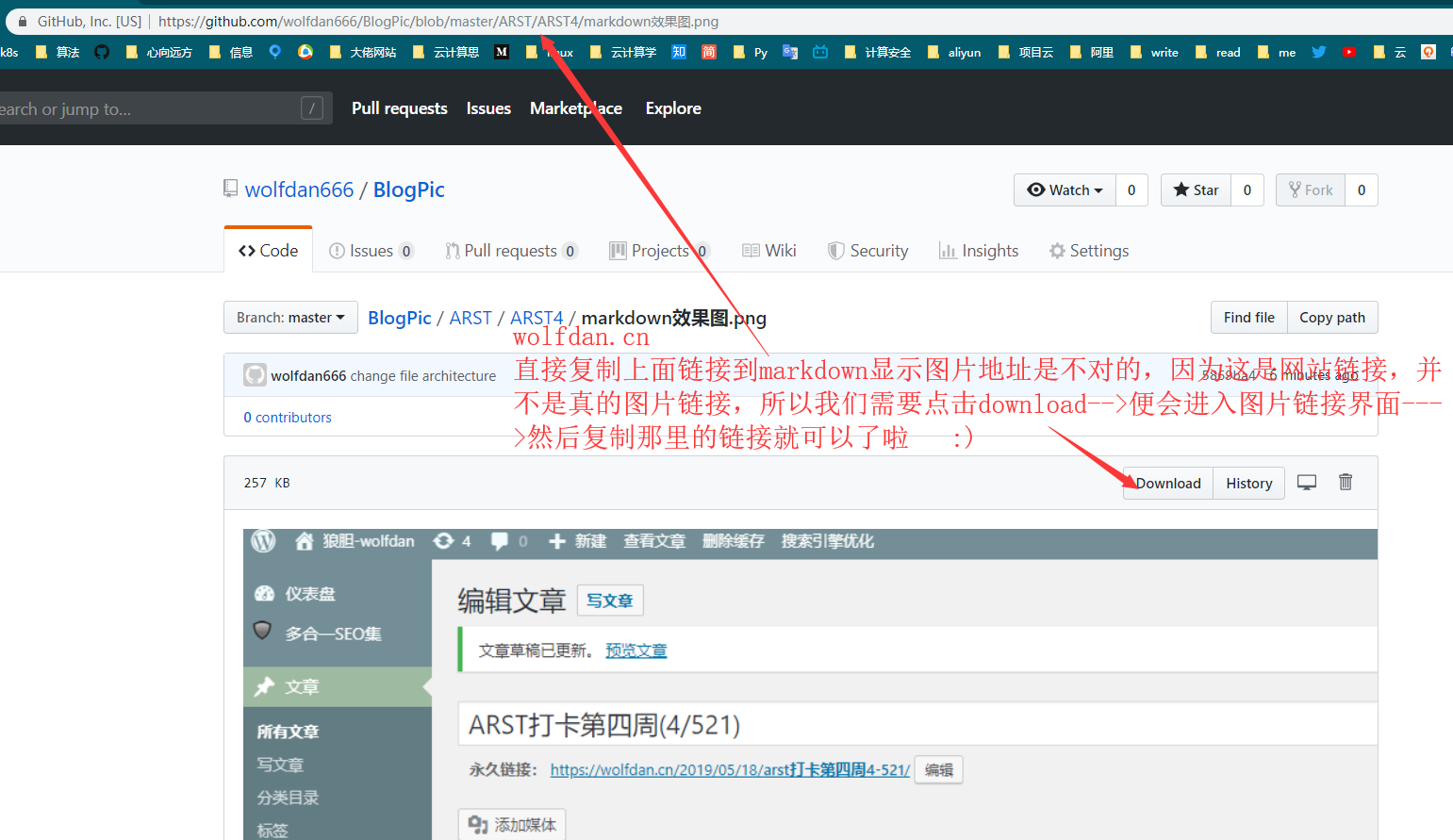
Task: Click the stargazers count next to Star
Action: (x=1247, y=189)
